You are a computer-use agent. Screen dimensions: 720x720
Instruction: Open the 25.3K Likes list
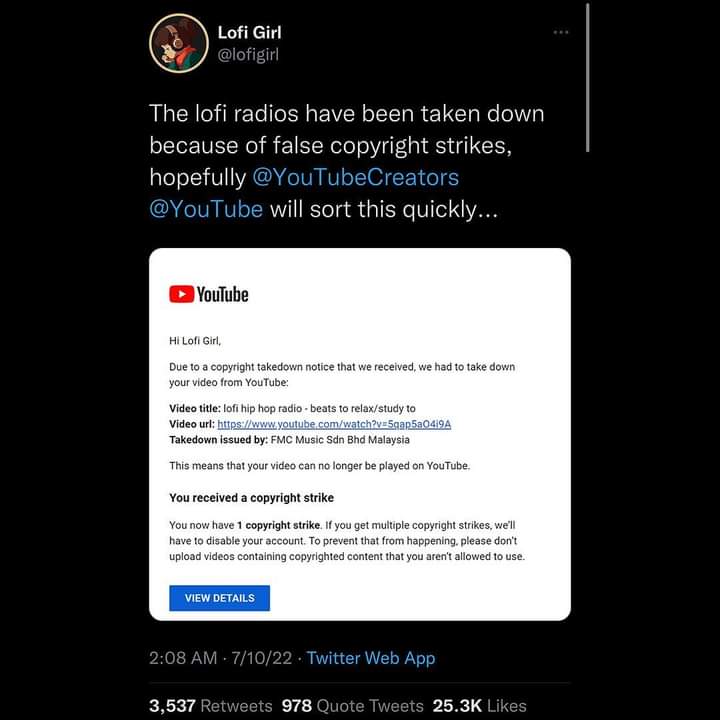pos(479,705)
